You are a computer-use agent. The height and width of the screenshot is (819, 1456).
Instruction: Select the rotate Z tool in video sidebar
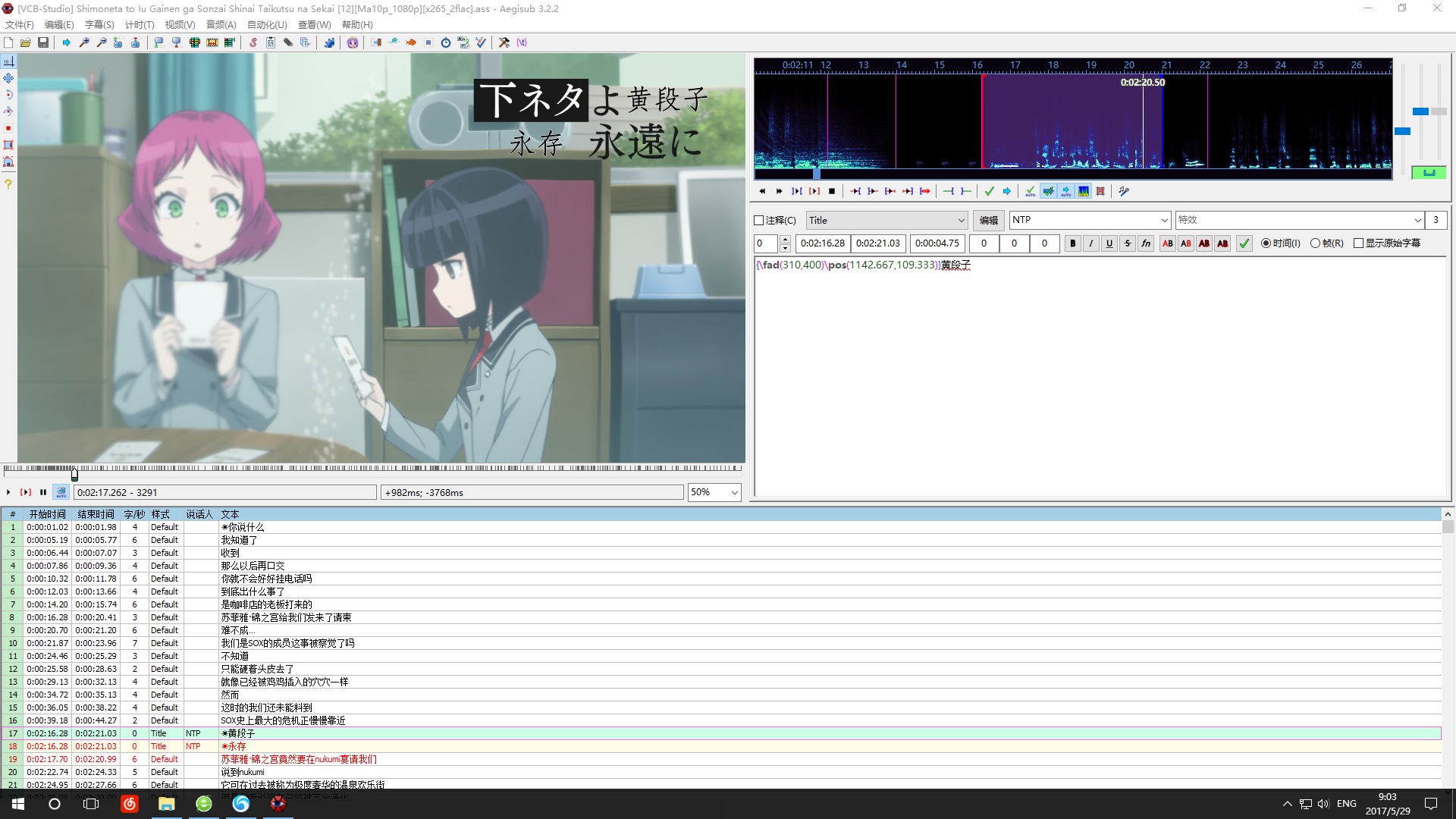(x=8, y=95)
